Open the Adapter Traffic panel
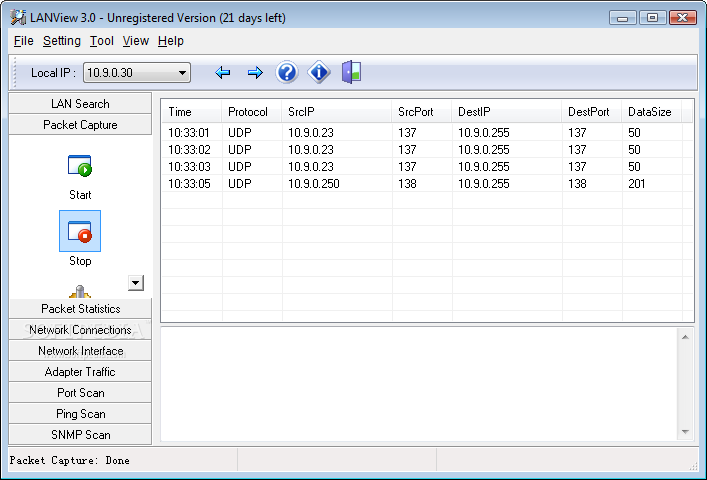Viewport: 707px width, 480px height. (80, 372)
